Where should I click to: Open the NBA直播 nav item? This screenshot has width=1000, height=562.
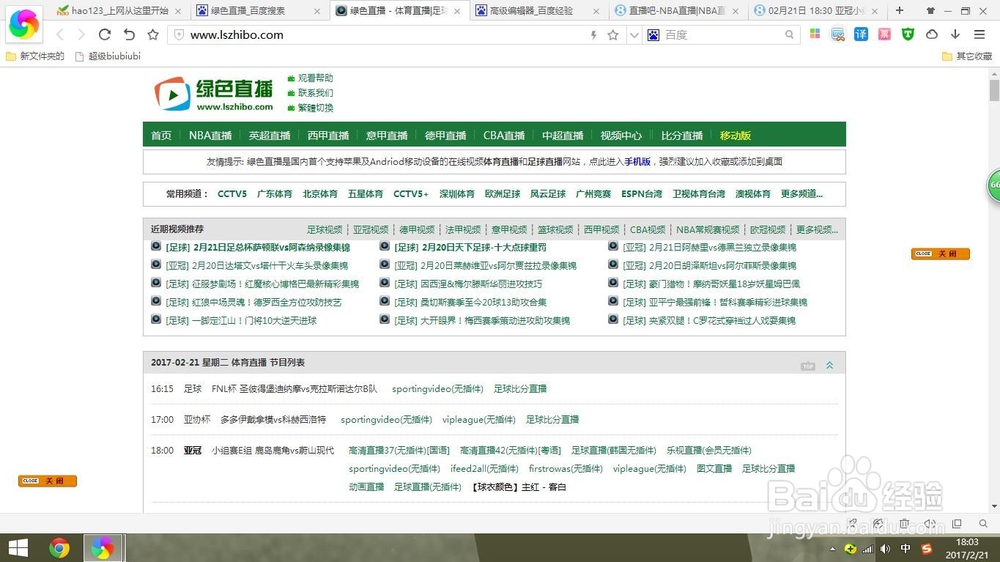pos(210,135)
